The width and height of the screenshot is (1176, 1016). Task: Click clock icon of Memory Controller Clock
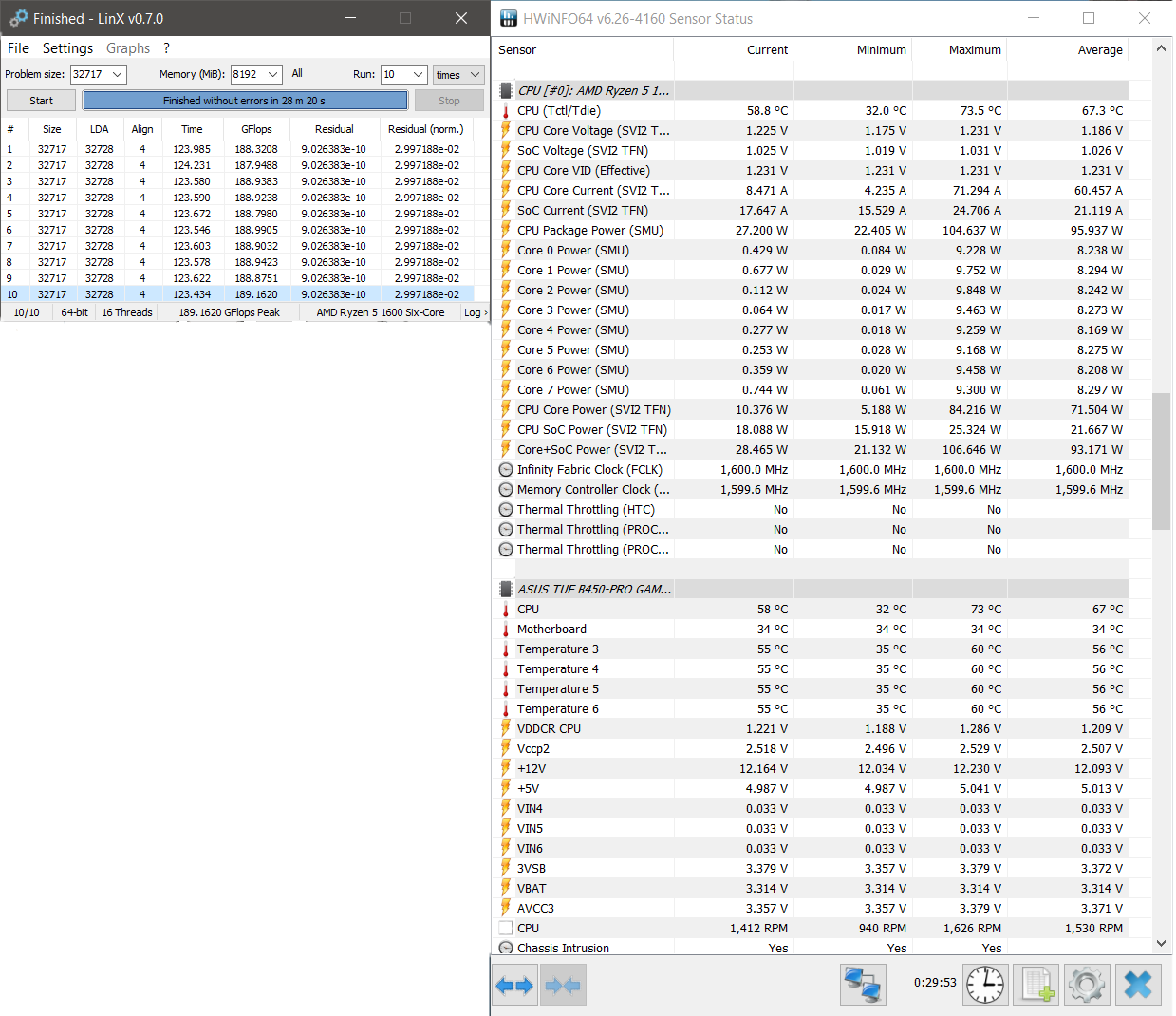506,490
